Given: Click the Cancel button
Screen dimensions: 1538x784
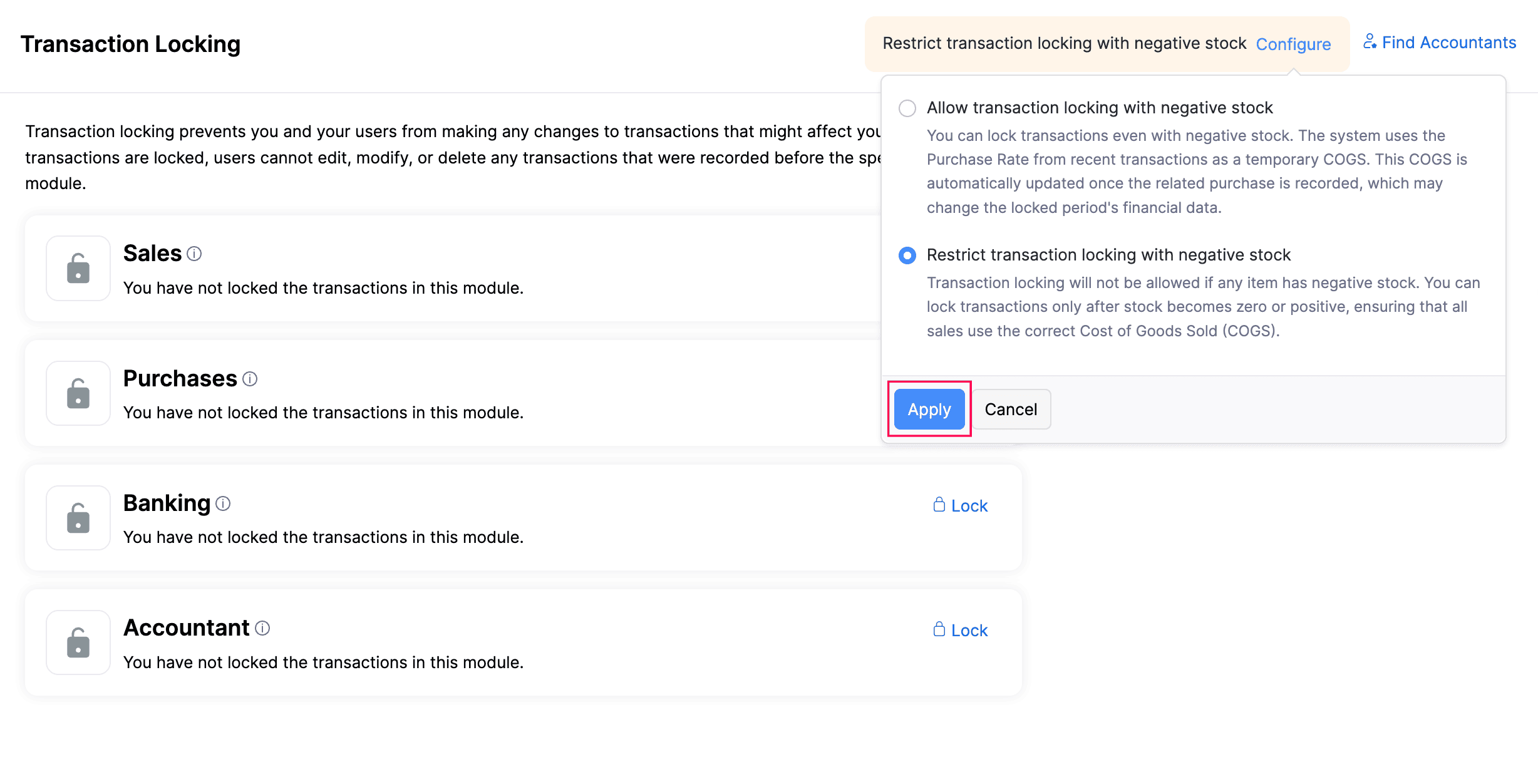Looking at the screenshot, I should [x=1010, y=409].
